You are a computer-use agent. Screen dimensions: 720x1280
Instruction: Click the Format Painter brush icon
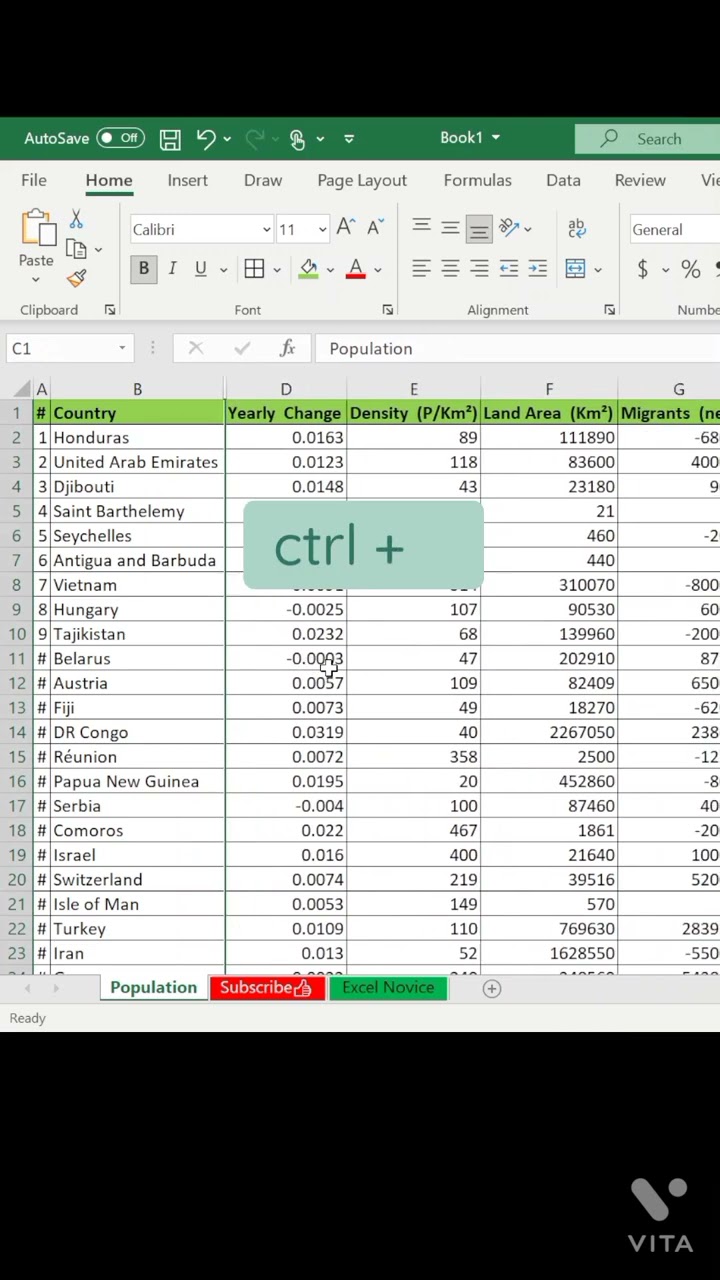(77, 278)
